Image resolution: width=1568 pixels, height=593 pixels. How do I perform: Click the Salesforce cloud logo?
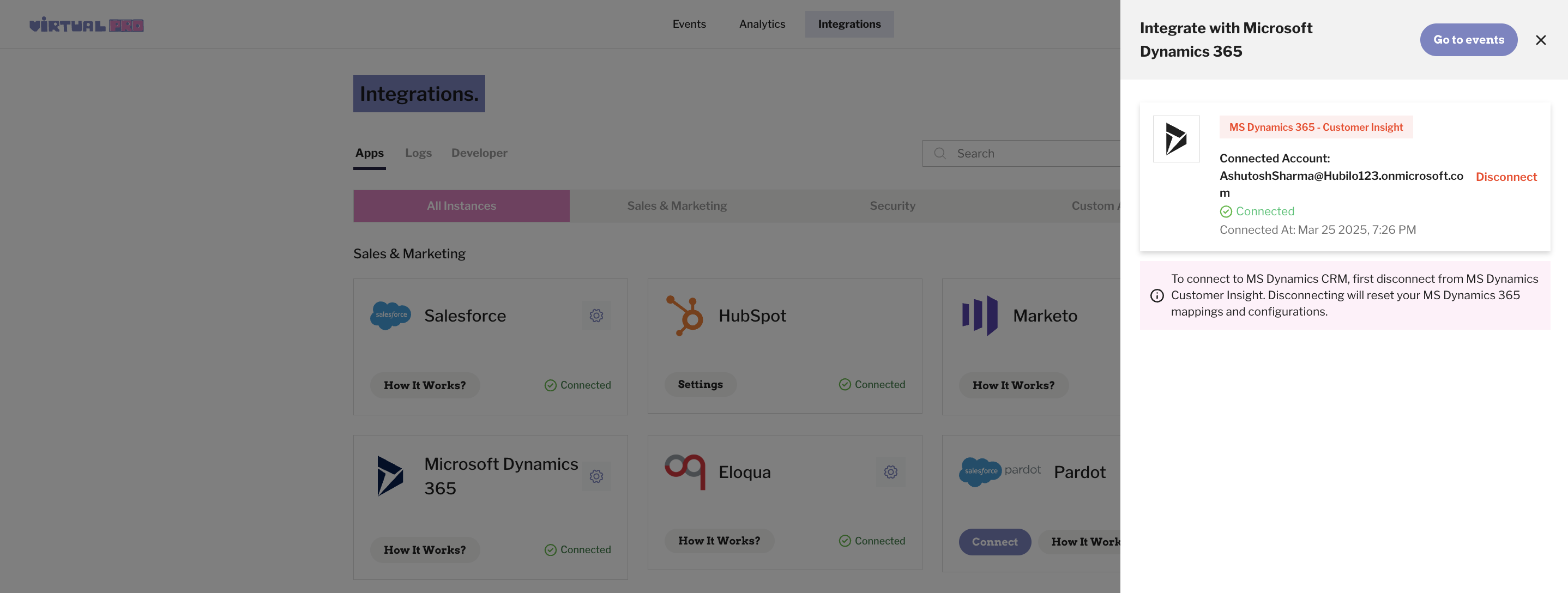(x=390, y=316)
